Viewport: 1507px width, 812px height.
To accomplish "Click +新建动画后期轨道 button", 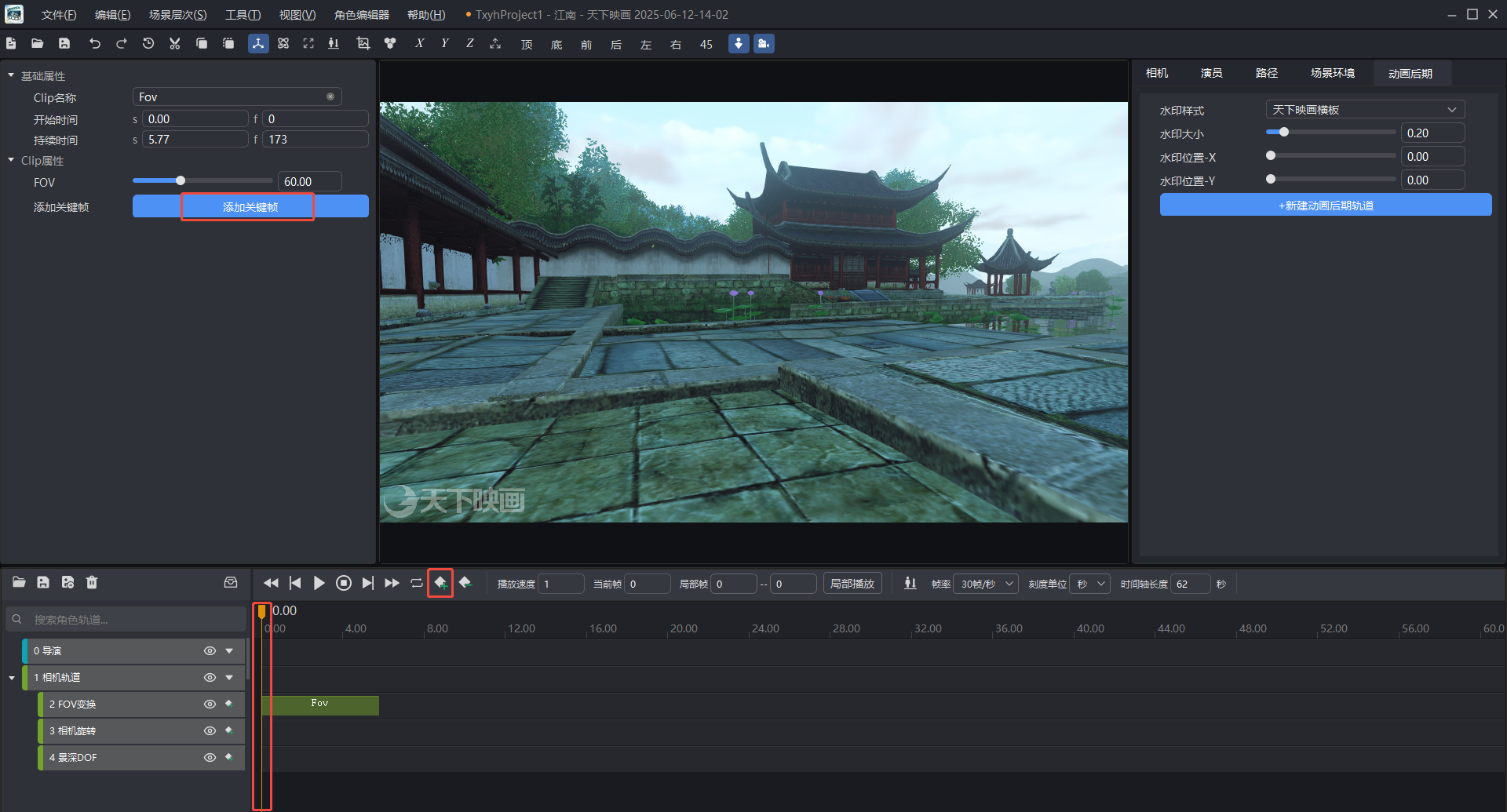I will coord(1326,206).
